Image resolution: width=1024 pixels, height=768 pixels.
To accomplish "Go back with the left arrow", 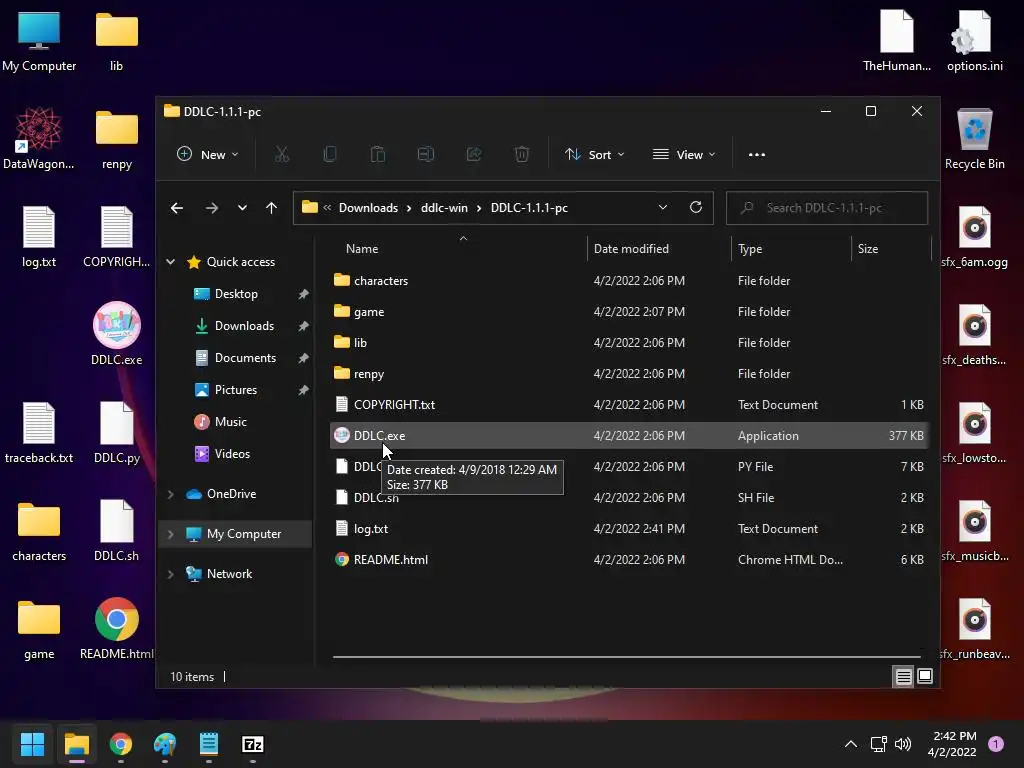I will click(x=177, y=208).
